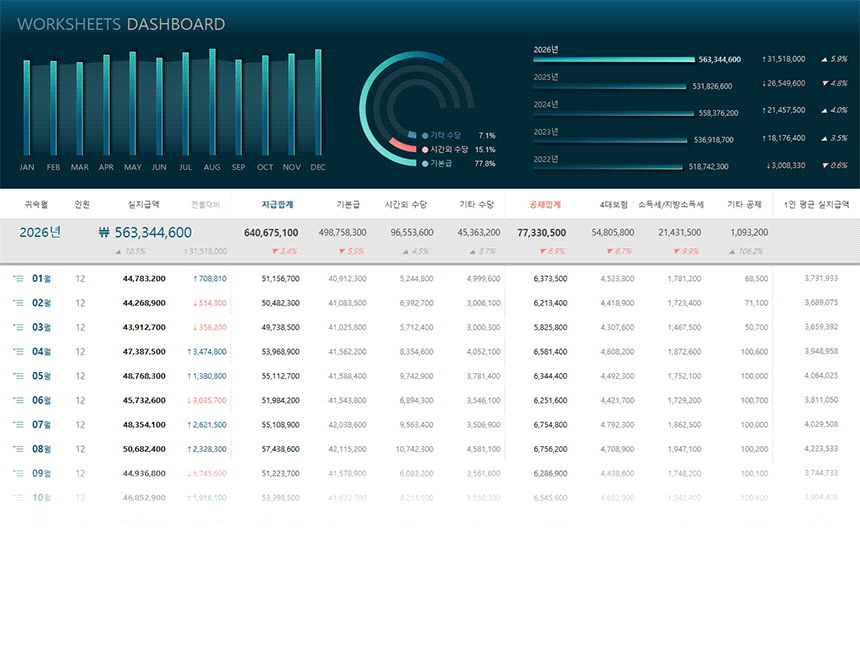Viewport: 860px width, 655px height.
Task: Click the list icon beside 04월
Action: (x=18, y=352)
